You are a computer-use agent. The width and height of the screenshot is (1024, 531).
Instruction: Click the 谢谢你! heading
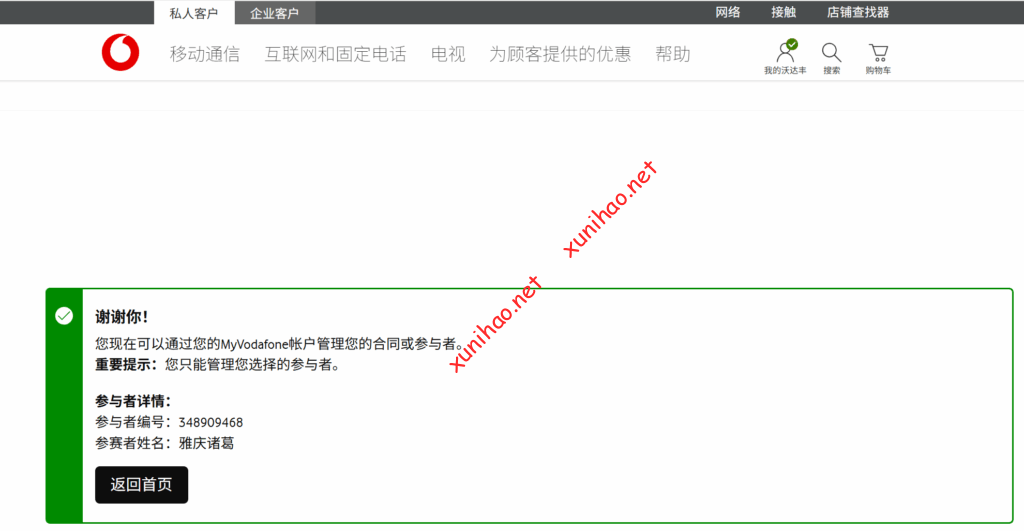(122, 317)
